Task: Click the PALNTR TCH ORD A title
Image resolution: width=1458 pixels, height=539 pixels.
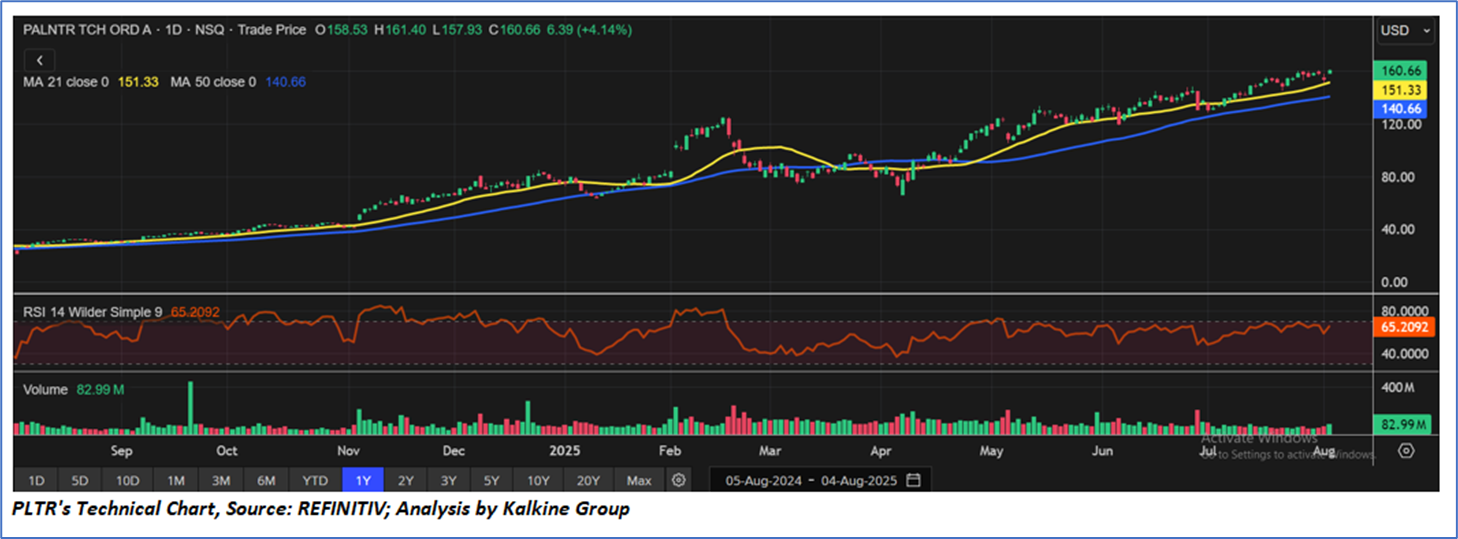Action: point(89,30)
